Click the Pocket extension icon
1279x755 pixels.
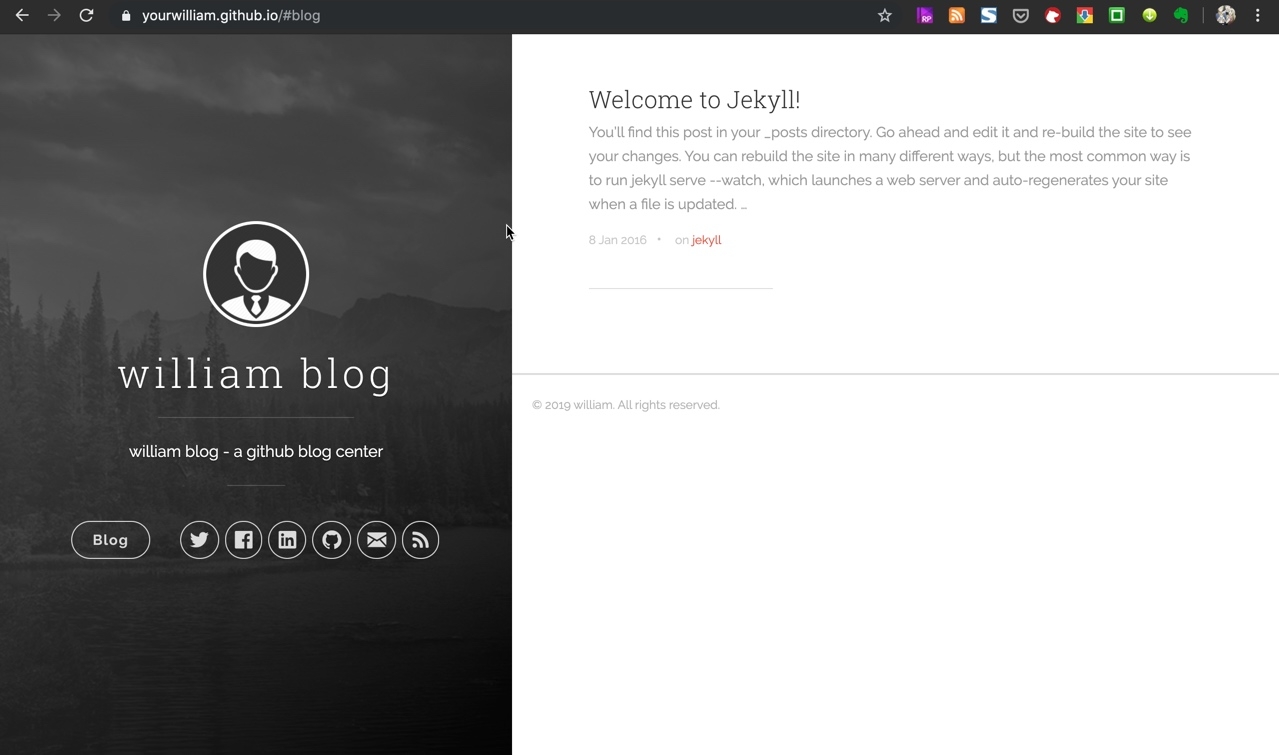[1020, 16]
